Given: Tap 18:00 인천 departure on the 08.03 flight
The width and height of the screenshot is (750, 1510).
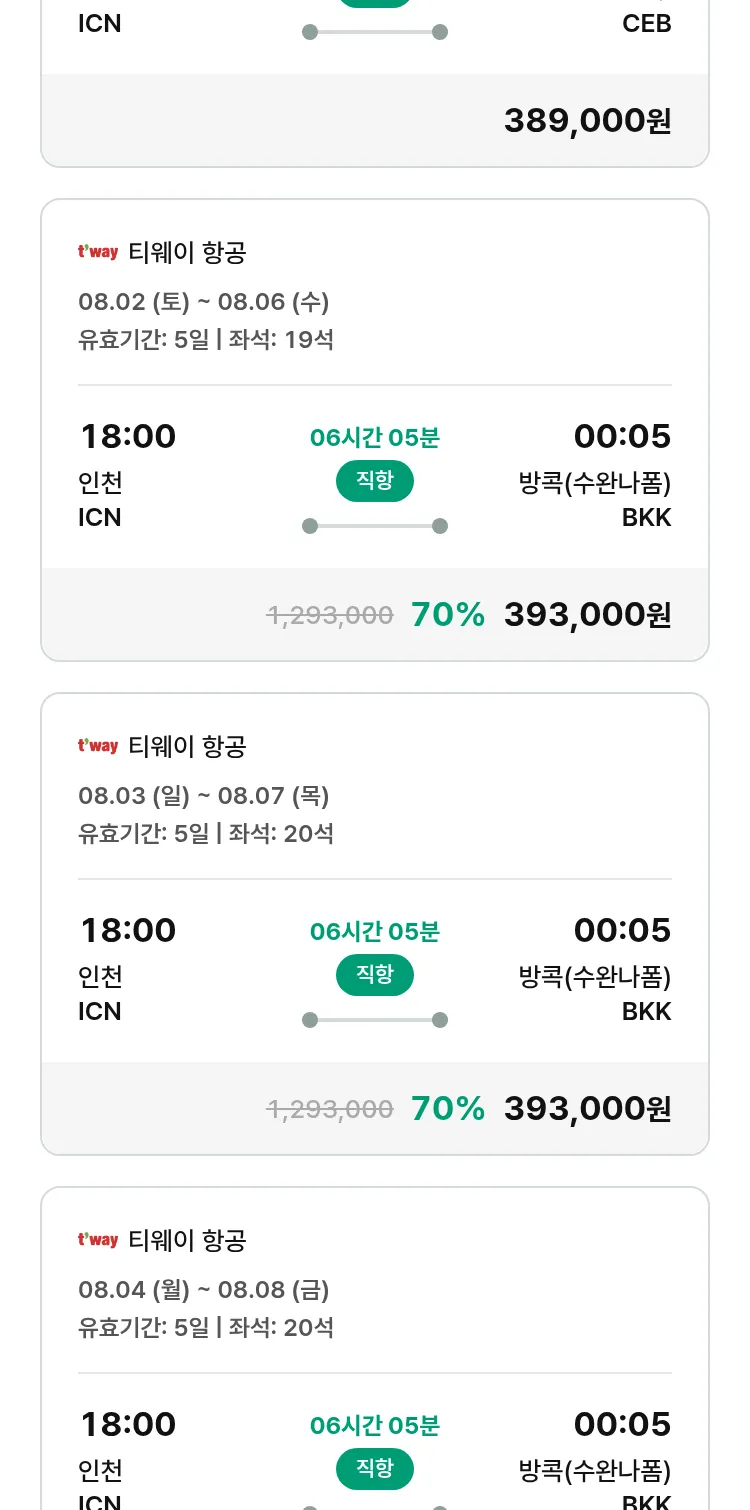Looking at the screenshot, I should [x=128, y=953].
